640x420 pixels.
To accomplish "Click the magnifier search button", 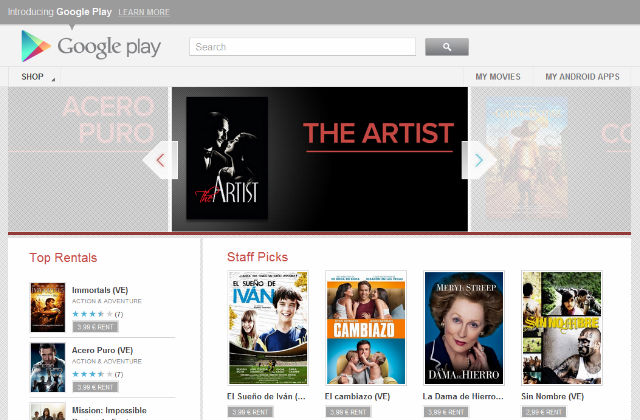I will [447, 47].
